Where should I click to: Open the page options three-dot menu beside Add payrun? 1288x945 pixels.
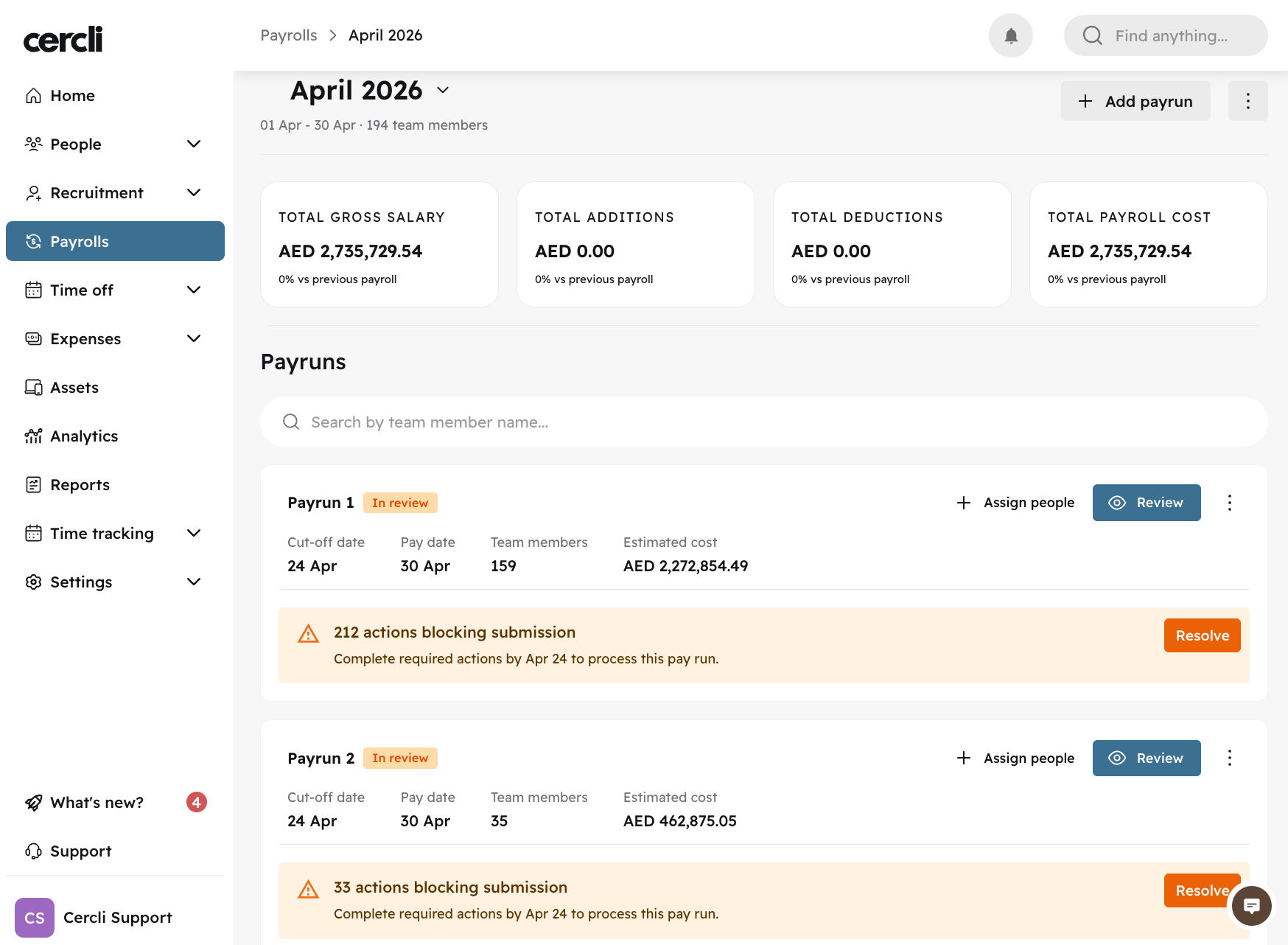tap(1247, 101)
